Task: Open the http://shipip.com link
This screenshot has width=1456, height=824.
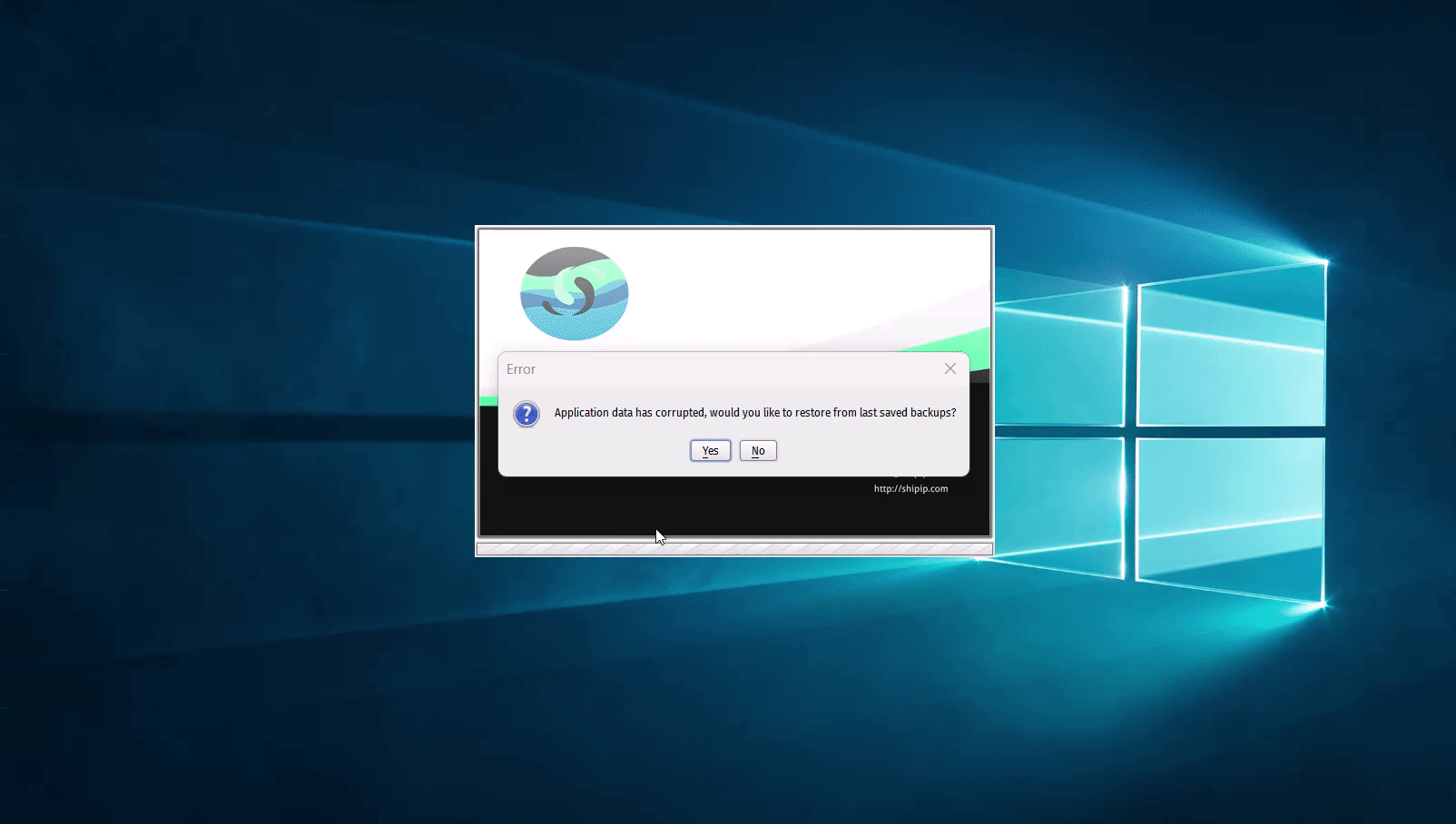Action: pos(910,488)
